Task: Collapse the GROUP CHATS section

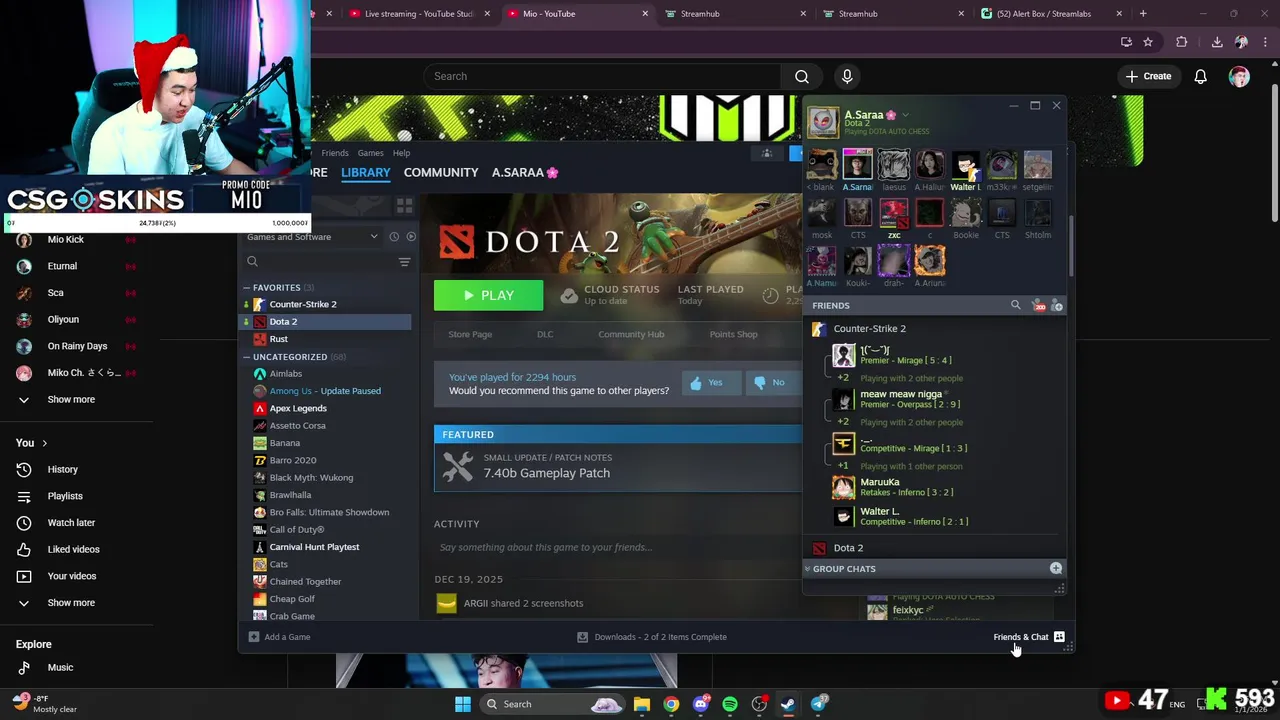Action: [843, 569]
